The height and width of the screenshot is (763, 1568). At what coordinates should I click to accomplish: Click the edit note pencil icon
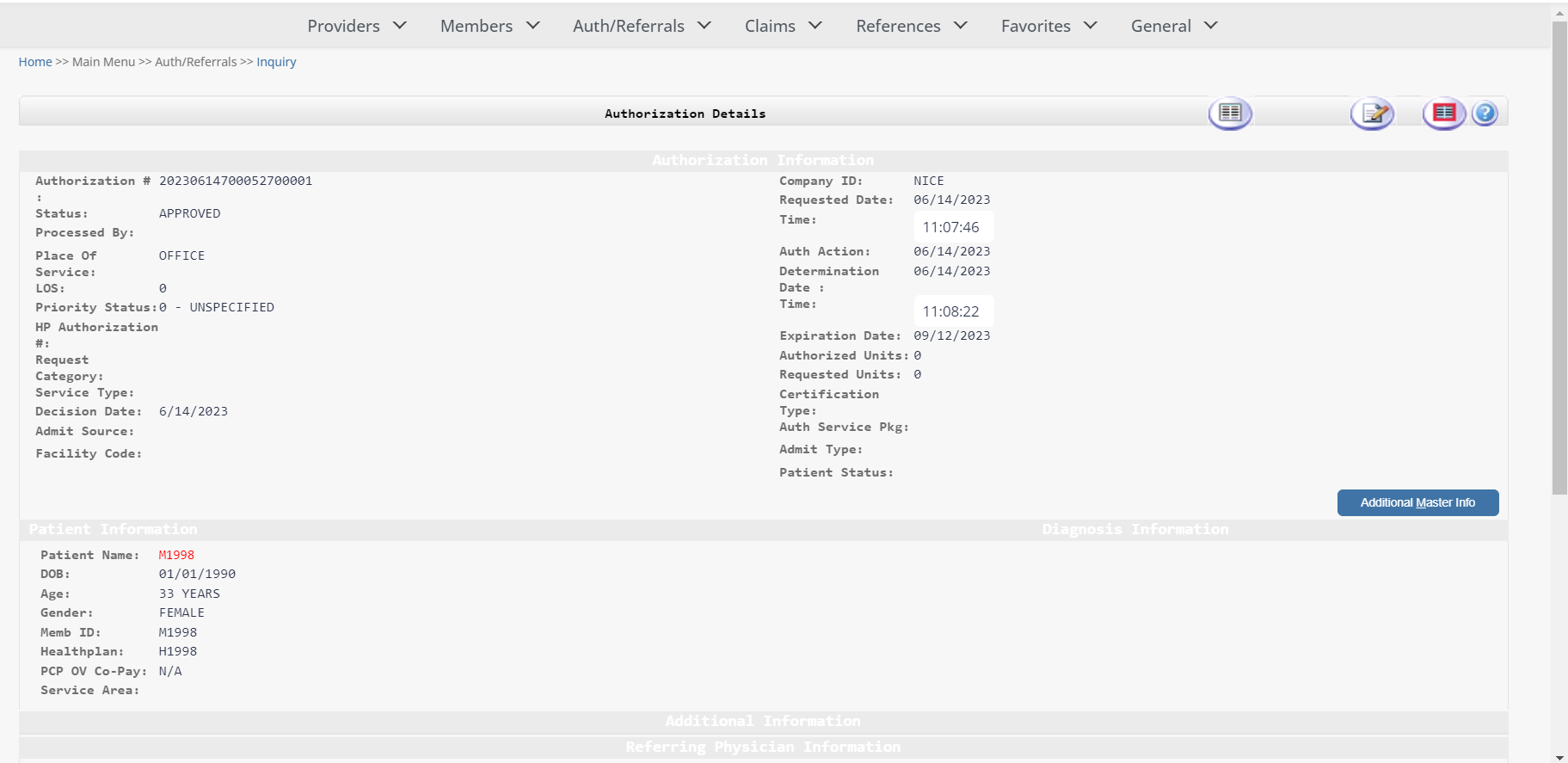(x=1372, y=113)
